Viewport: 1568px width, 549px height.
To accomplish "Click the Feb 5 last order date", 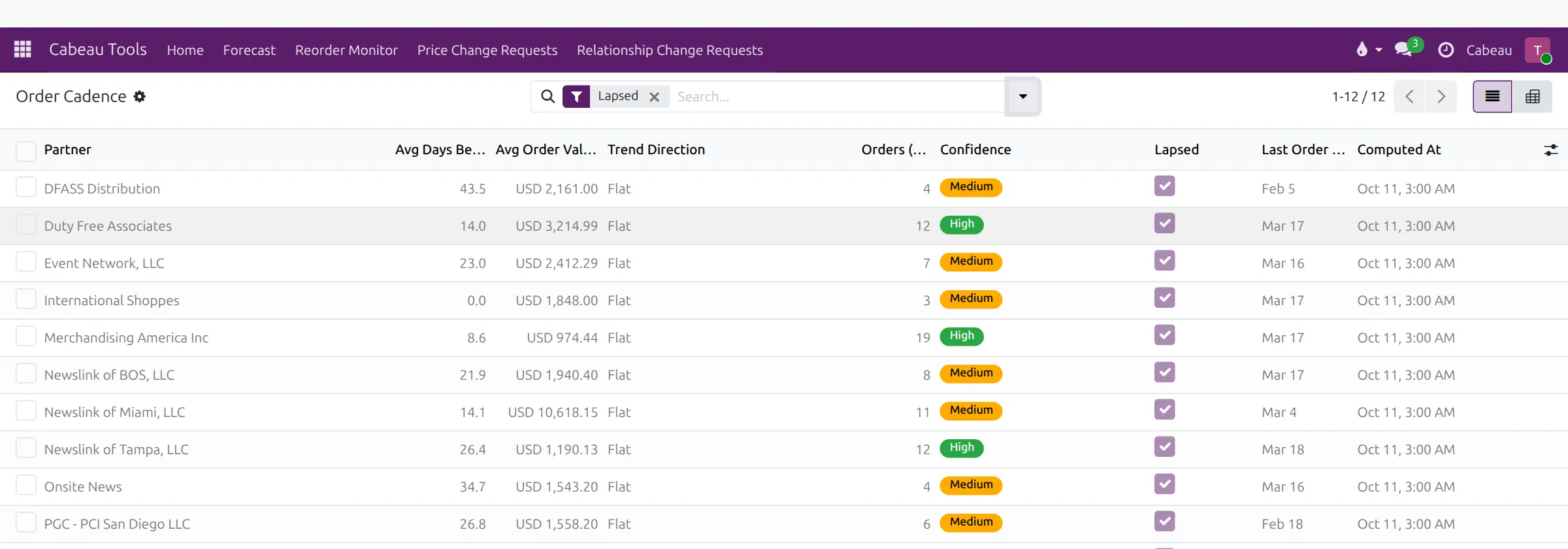I will [1278, 189].
